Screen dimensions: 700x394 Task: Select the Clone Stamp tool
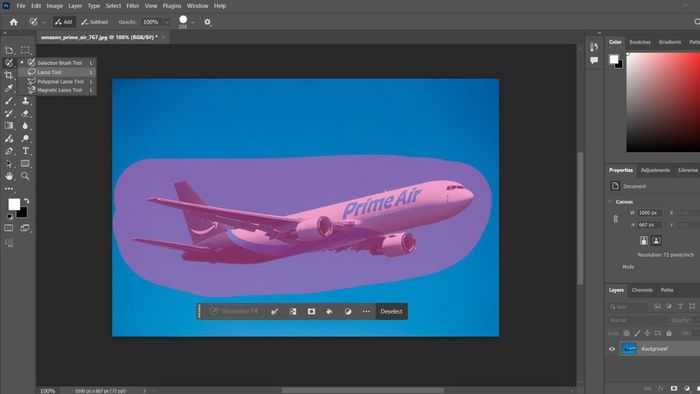click(x=25, y=101)
